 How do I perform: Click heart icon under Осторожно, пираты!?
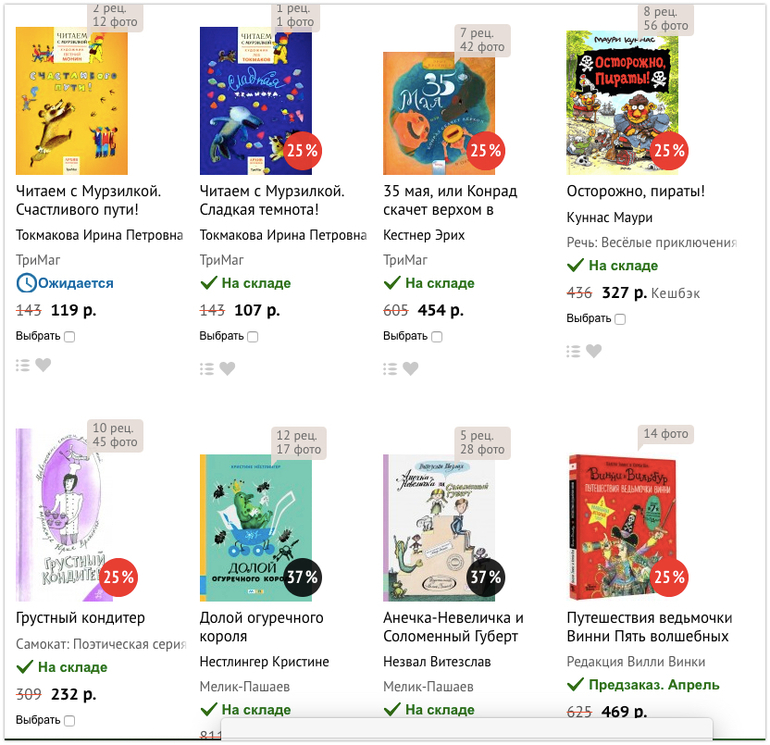(594, 351)
